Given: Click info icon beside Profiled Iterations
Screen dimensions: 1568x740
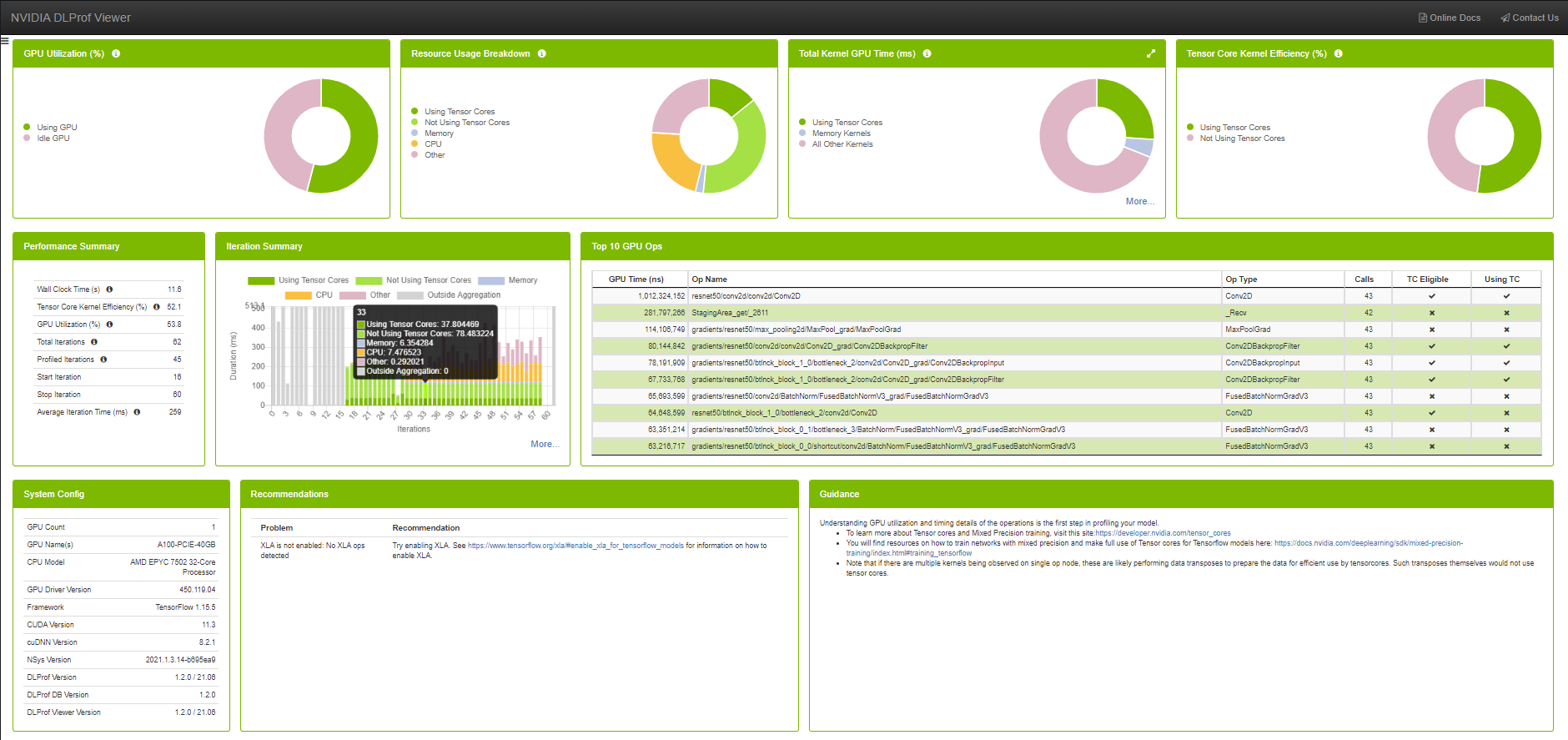Looking at the screenshot, I should 103,360.
